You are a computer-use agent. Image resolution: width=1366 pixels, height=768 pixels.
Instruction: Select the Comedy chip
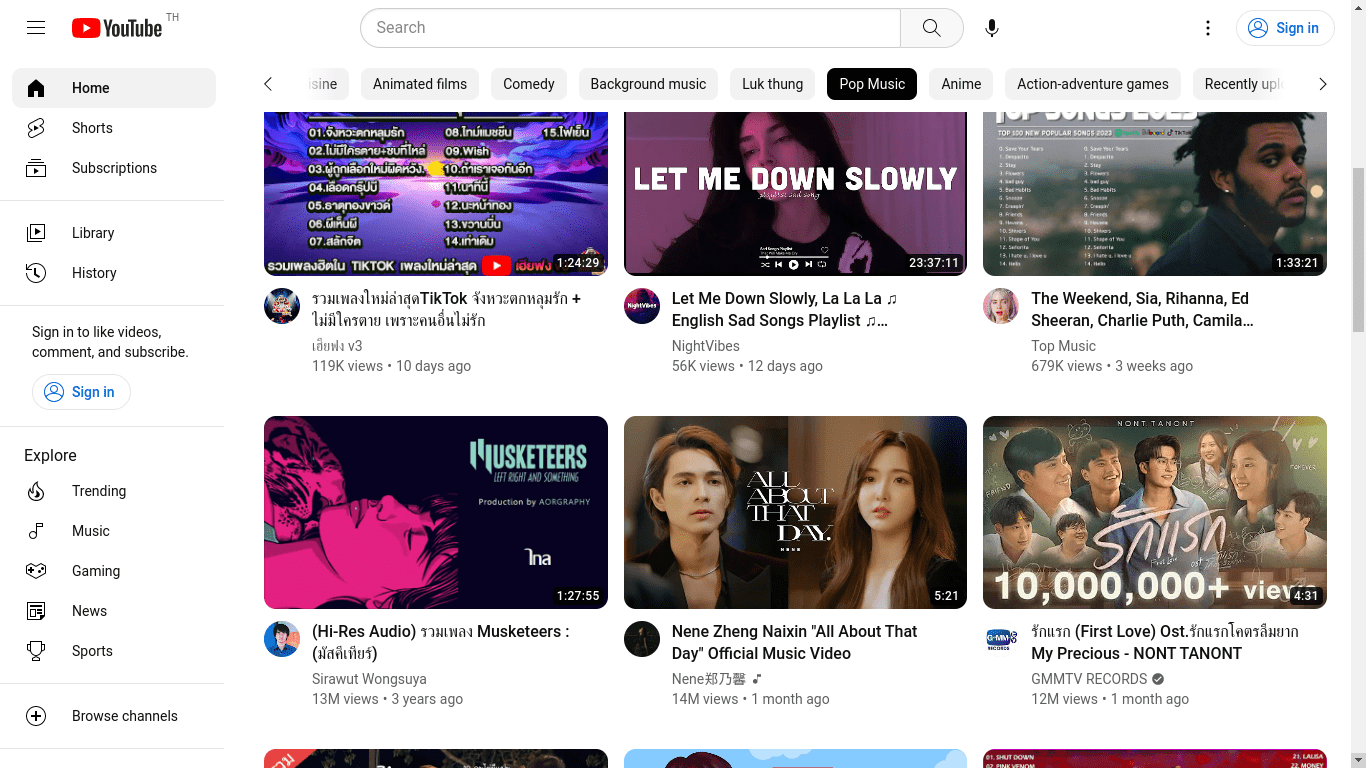[x=529, y=84]
